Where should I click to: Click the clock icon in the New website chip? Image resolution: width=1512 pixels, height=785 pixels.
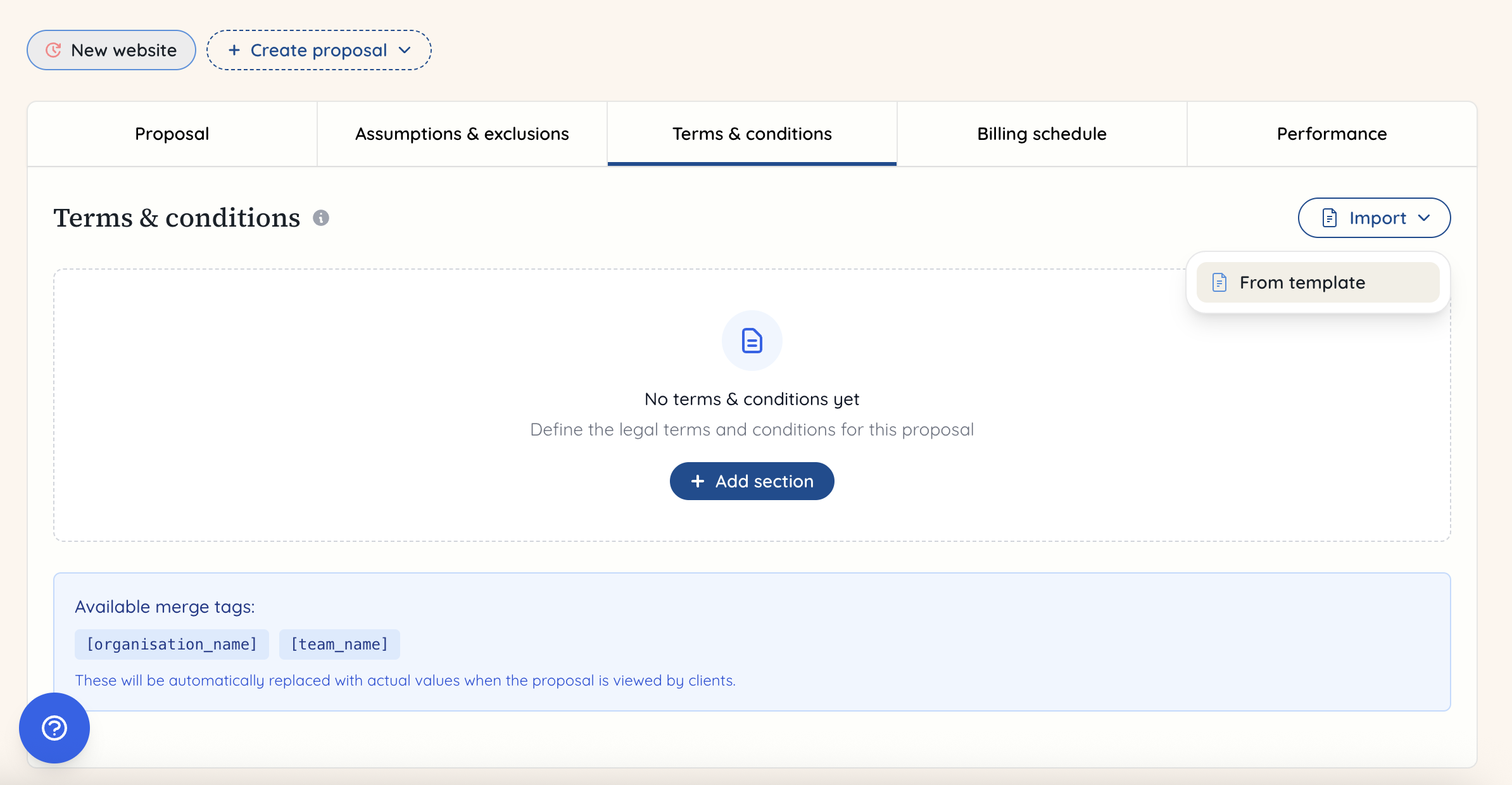click(x=53, y=50)
